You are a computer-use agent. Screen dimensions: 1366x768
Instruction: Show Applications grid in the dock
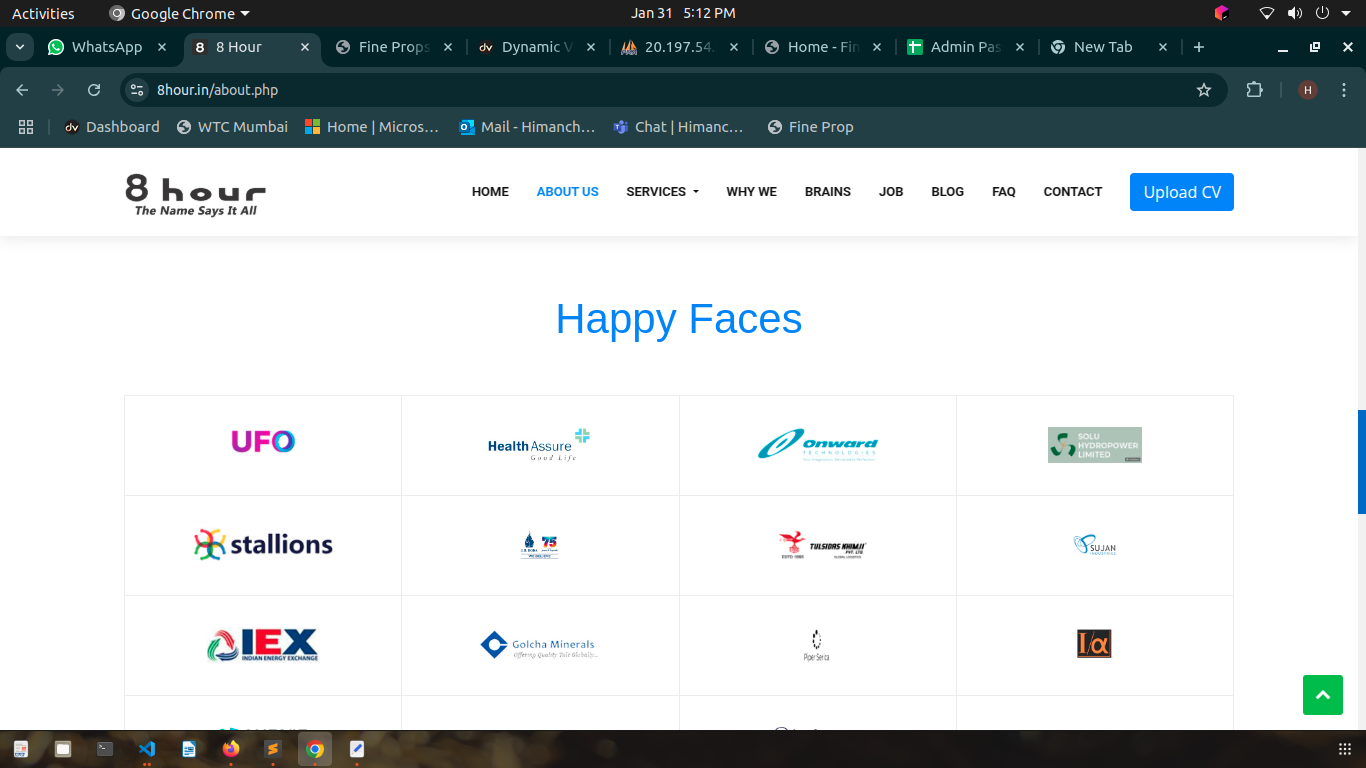click(1345, 749)
